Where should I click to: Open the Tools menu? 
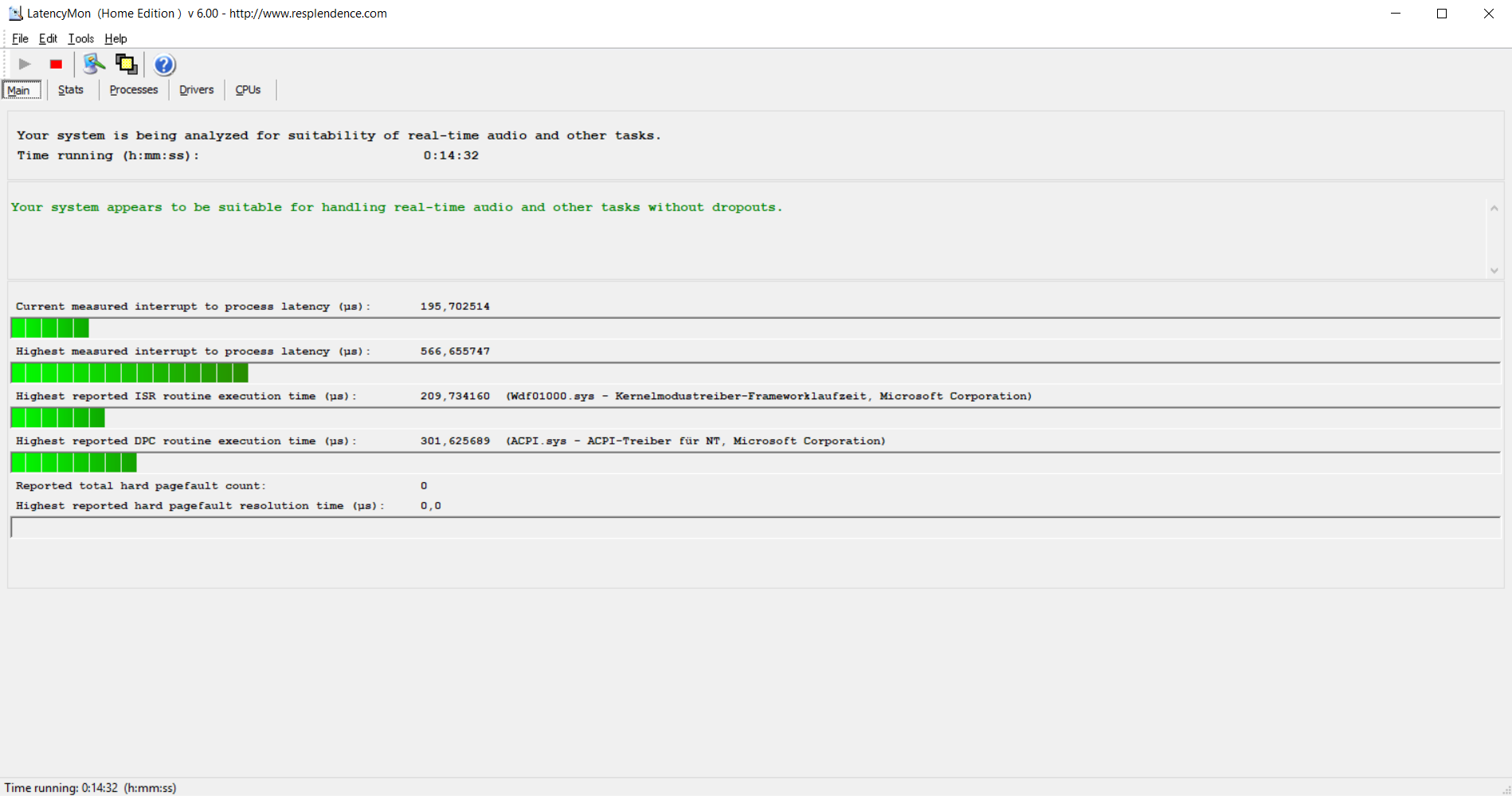click(x=80, y=38)
